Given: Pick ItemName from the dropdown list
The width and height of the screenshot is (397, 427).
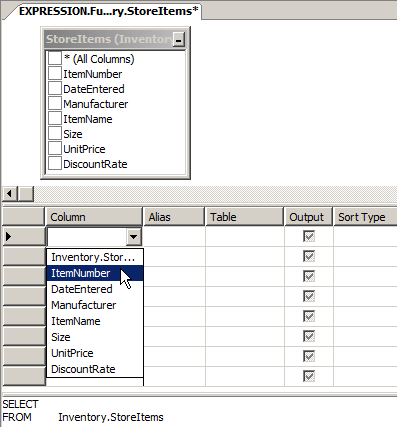Looking at the screenshot, I should coord(95,321).
